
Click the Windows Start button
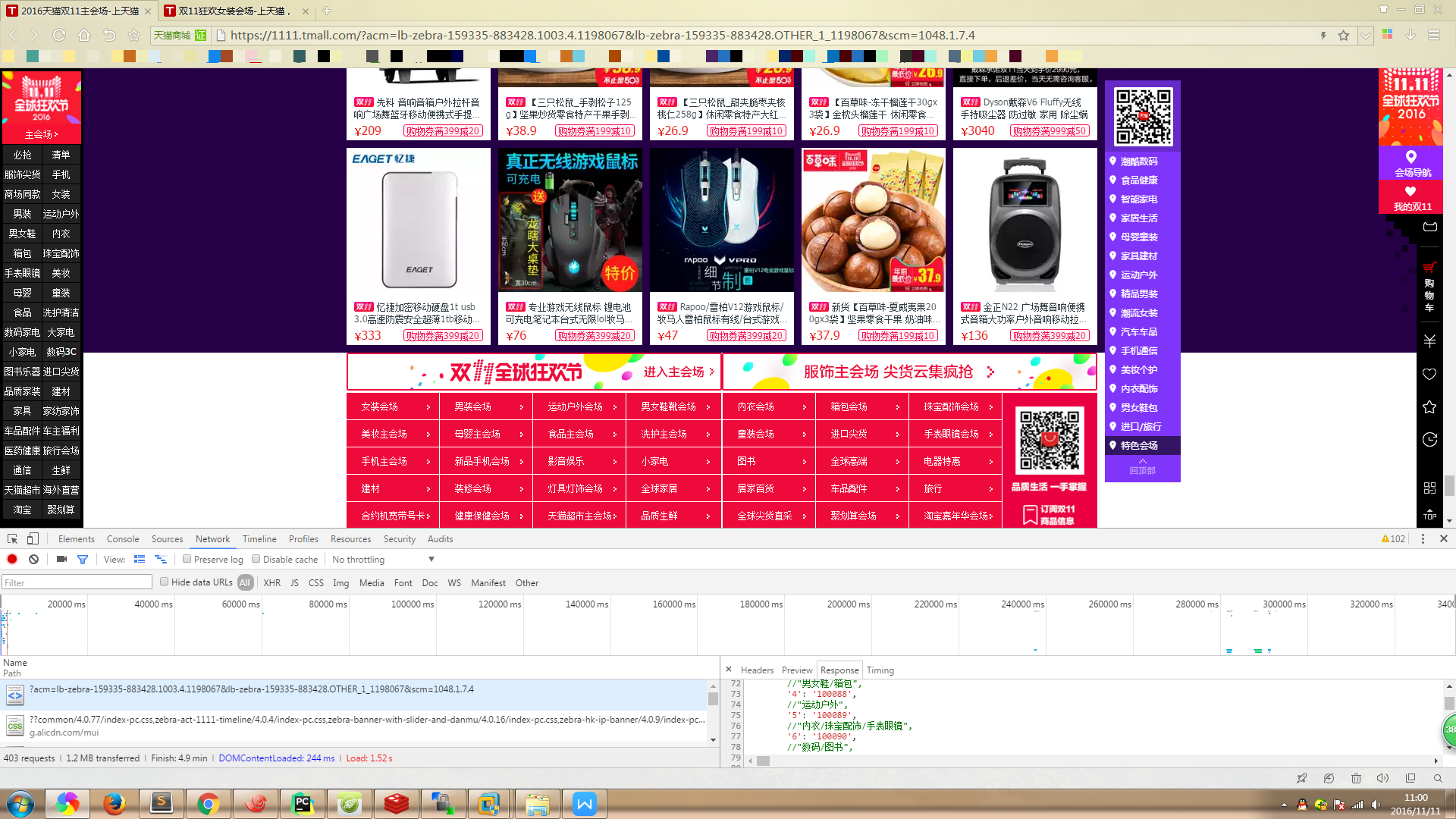(20, 804)
